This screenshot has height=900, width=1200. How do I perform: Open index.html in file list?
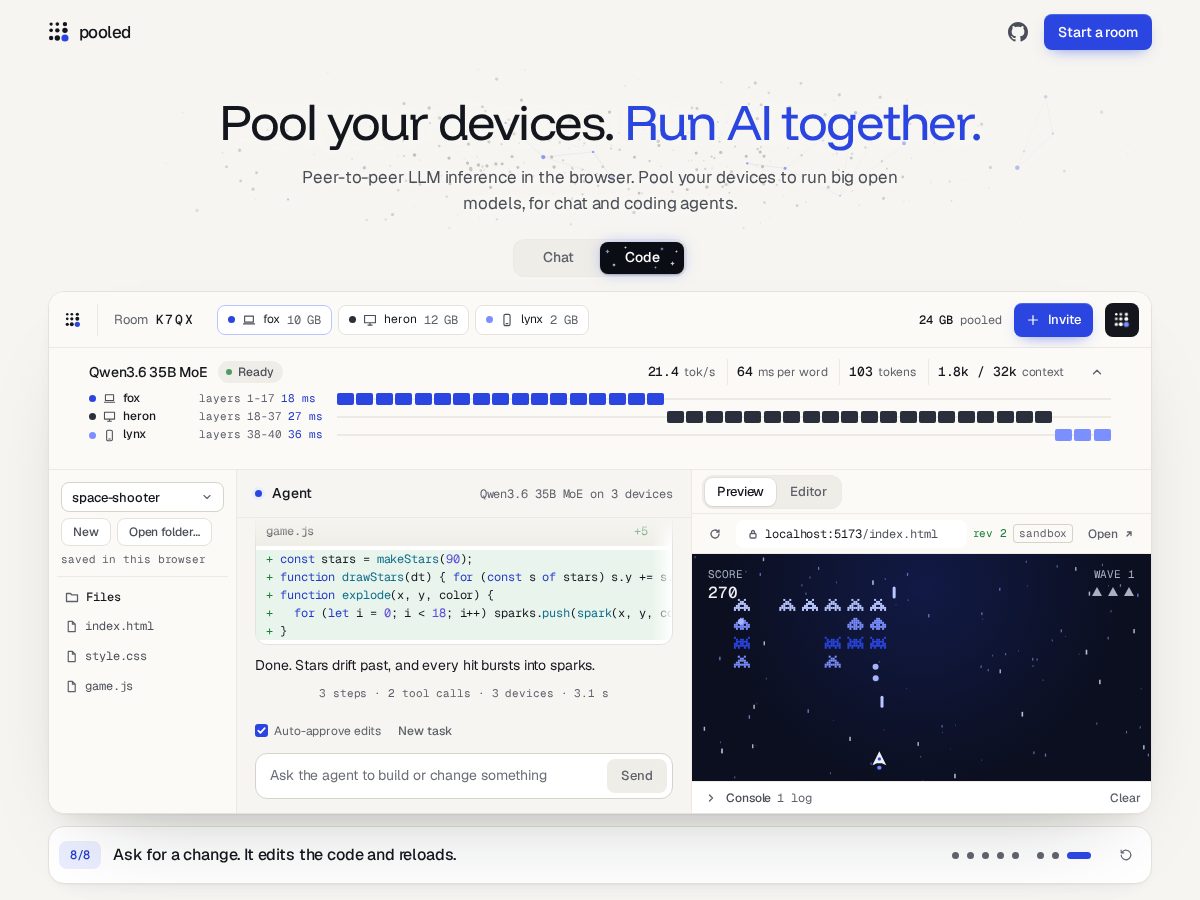pyautogui.click(x=119, y=626)
